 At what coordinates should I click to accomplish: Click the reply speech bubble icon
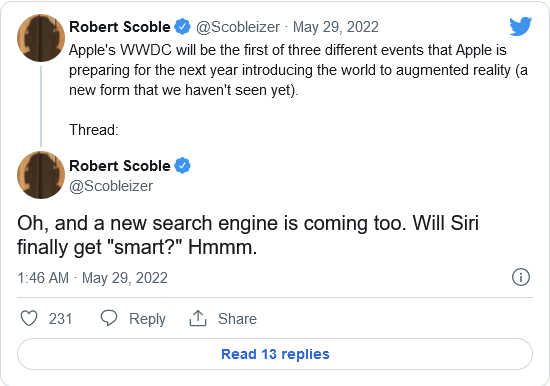click(x=109, y=318)
